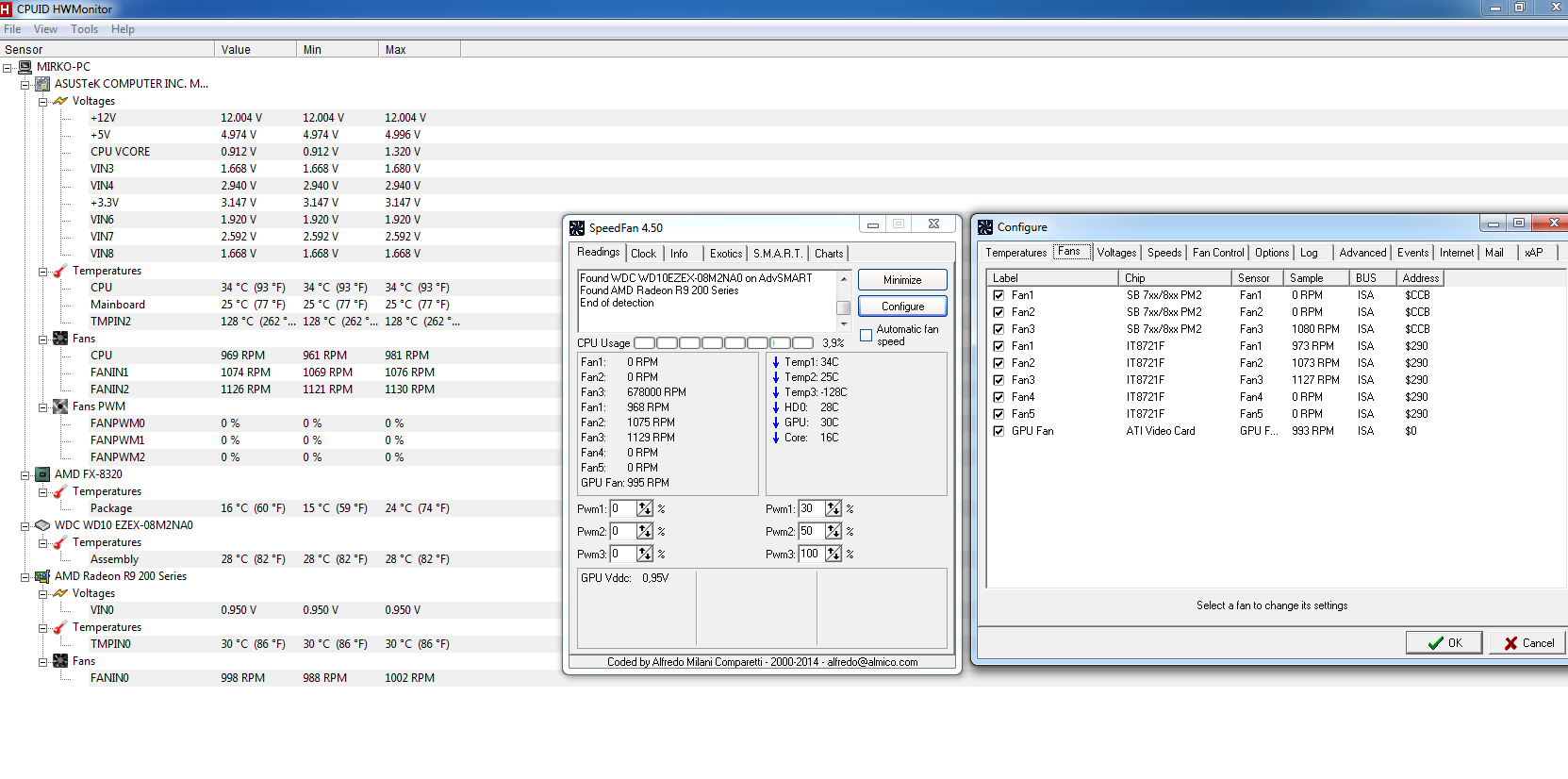The image size is (1568, 779).
Task: Click the AMD Radeon R9 graphics card icon
Action: [42, 576]
